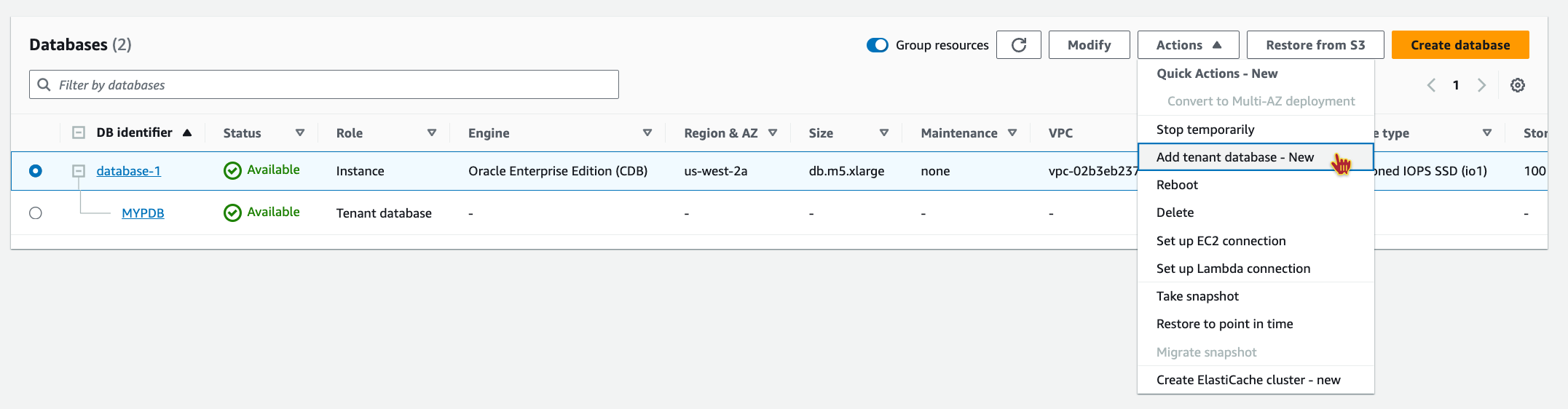Select Take snapshot menu entry
Image resolution: width=1568 pixels, height=409 pixels.
point(1197,296)
